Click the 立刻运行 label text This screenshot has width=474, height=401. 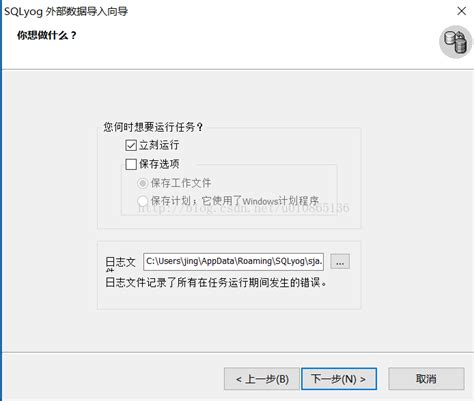[159, 145]
